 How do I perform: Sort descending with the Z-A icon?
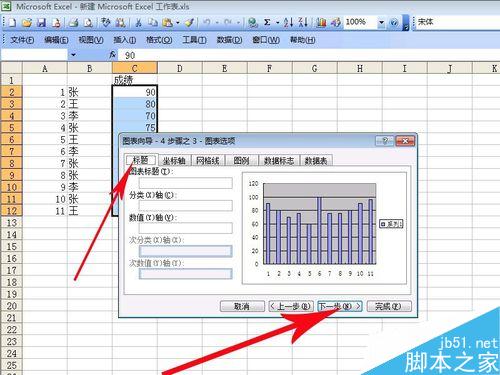303,23
